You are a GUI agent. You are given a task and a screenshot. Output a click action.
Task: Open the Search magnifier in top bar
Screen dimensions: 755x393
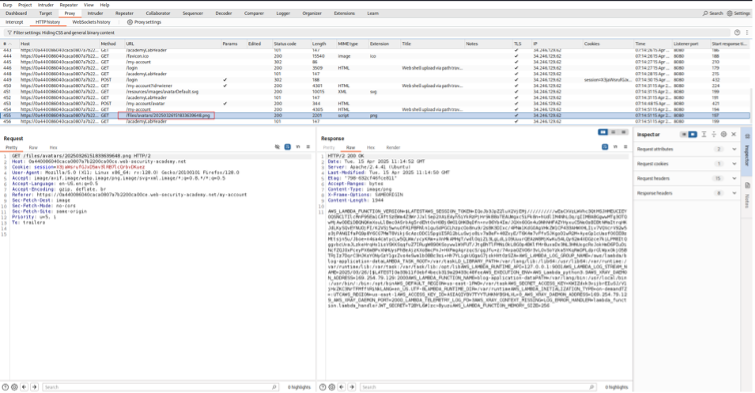click(x=705, y=13)
